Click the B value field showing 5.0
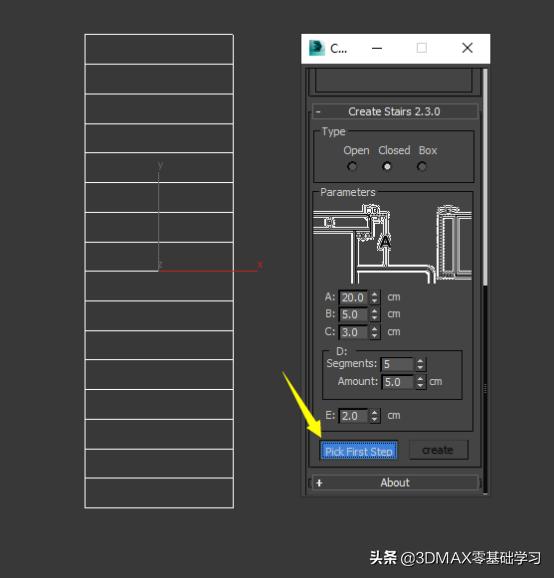The image size is (554, 578). coord(353,314)
